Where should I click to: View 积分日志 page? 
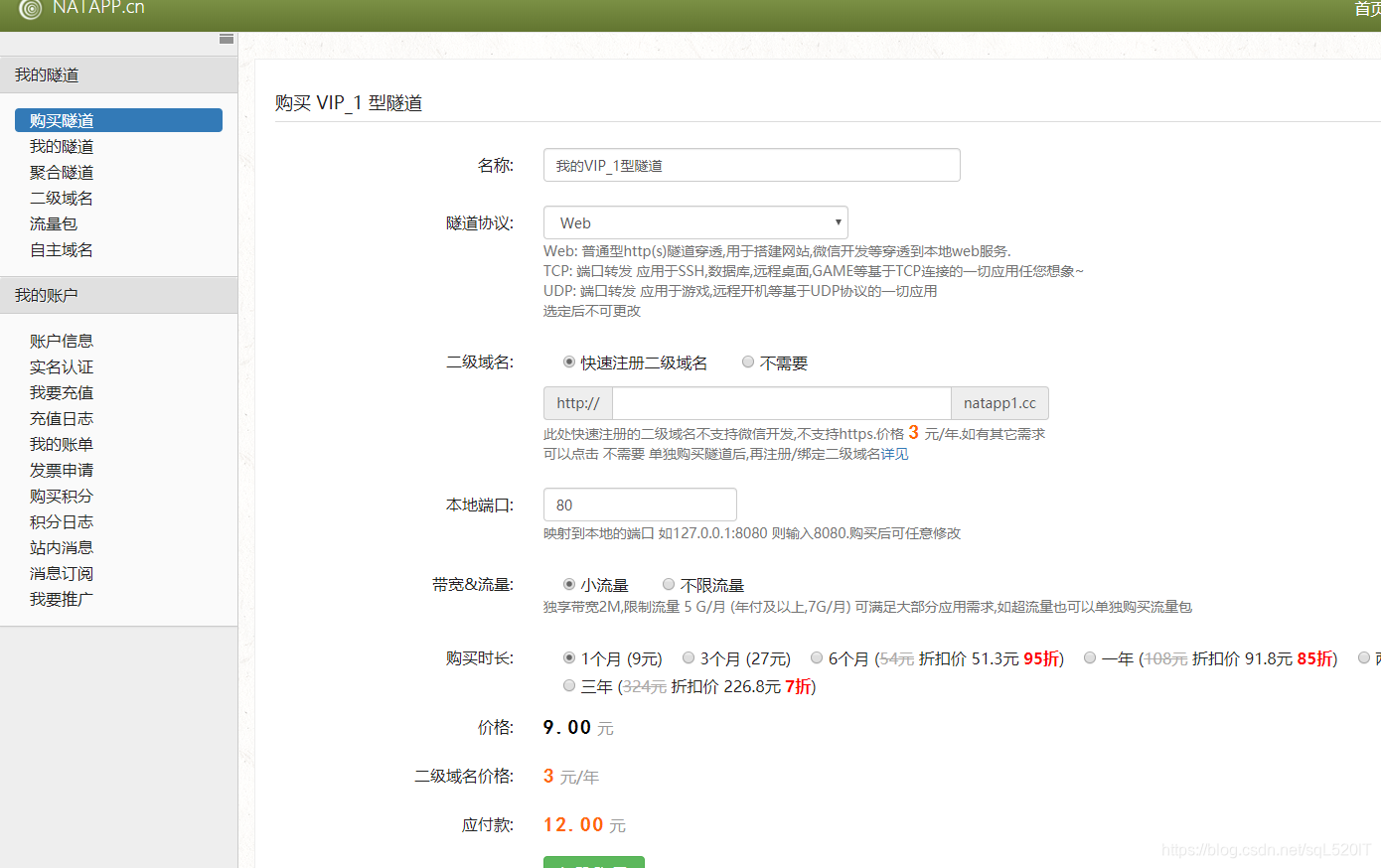click(x=62, y=521)
